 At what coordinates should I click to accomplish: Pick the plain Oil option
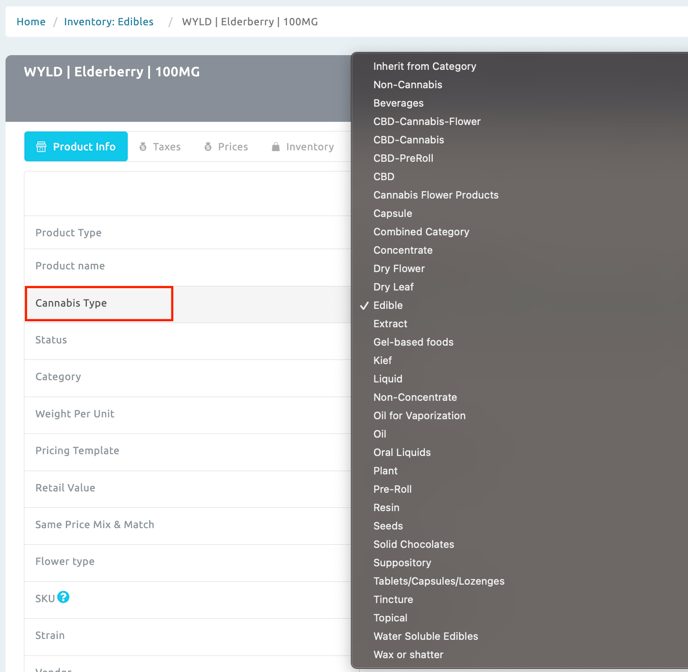380,434
